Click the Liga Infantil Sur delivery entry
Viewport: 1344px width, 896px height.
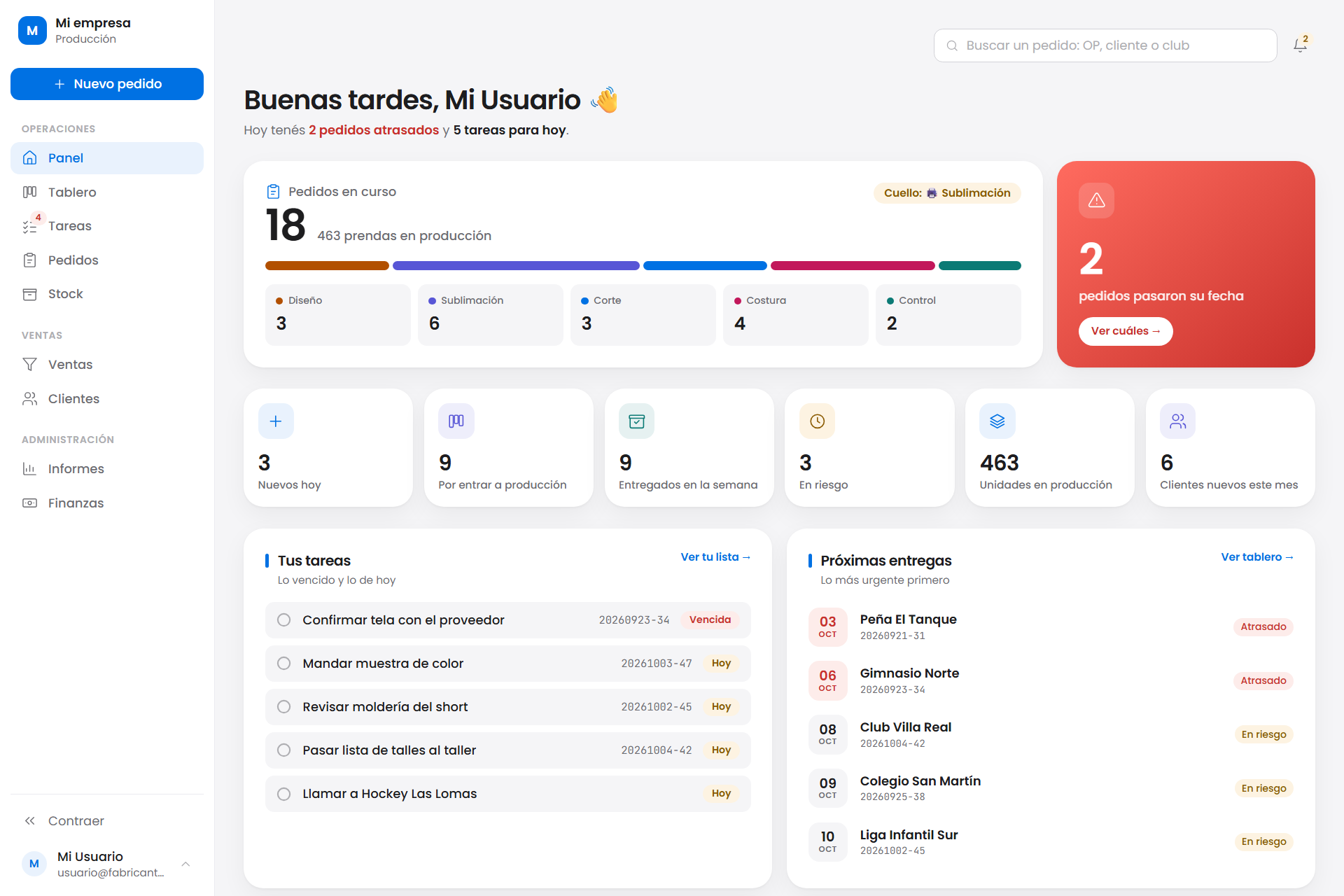1051,842
